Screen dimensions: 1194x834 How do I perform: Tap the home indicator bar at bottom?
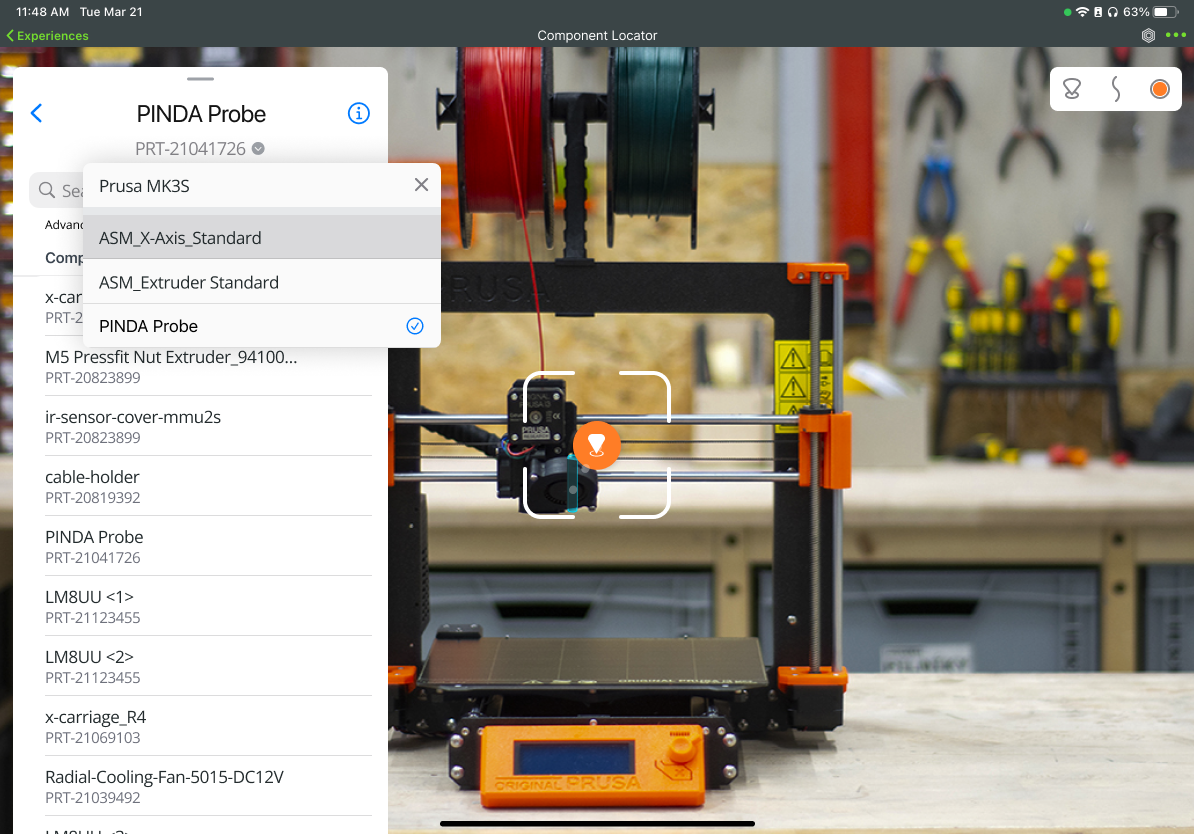coord(597,823)
